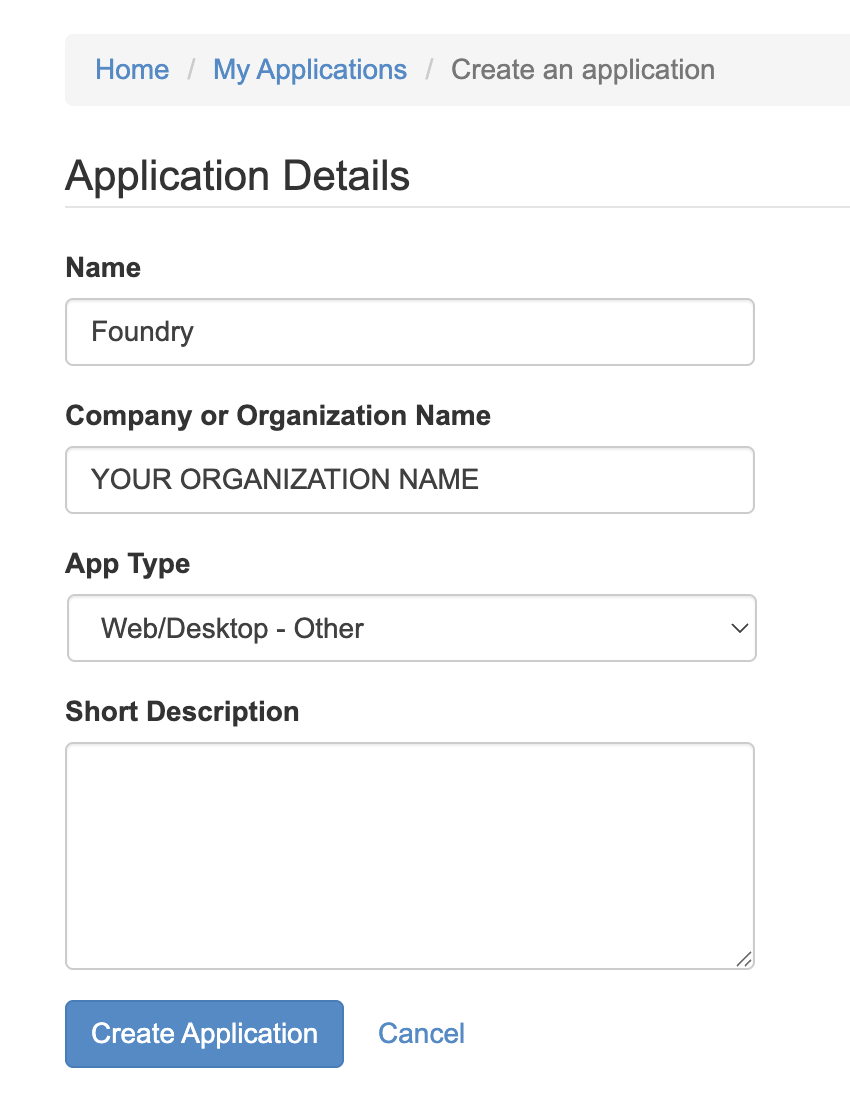Click the Application Details heading

[237, 175]
